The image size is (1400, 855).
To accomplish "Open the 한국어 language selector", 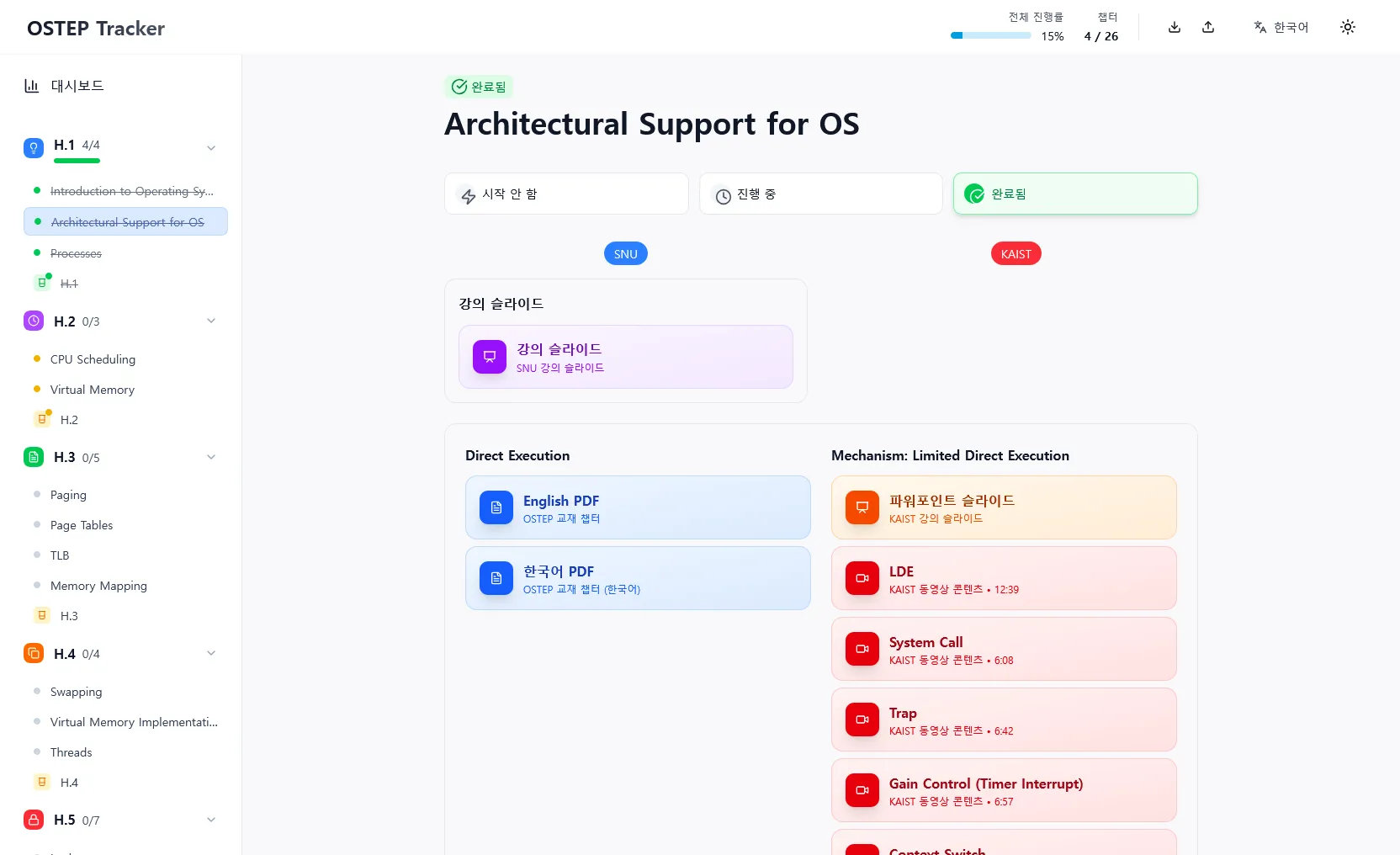I will [1281, 27].
